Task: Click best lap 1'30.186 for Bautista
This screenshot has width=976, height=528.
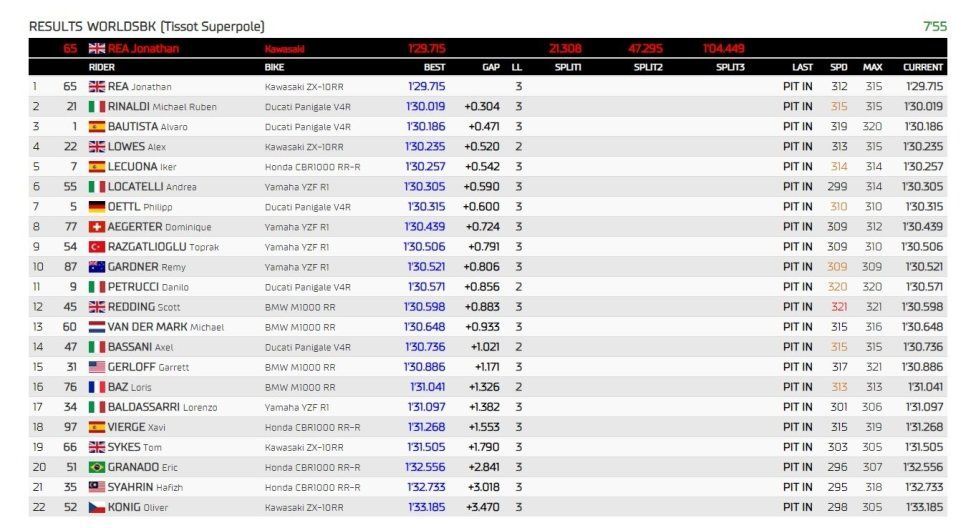Action: (x=426, y=126)
